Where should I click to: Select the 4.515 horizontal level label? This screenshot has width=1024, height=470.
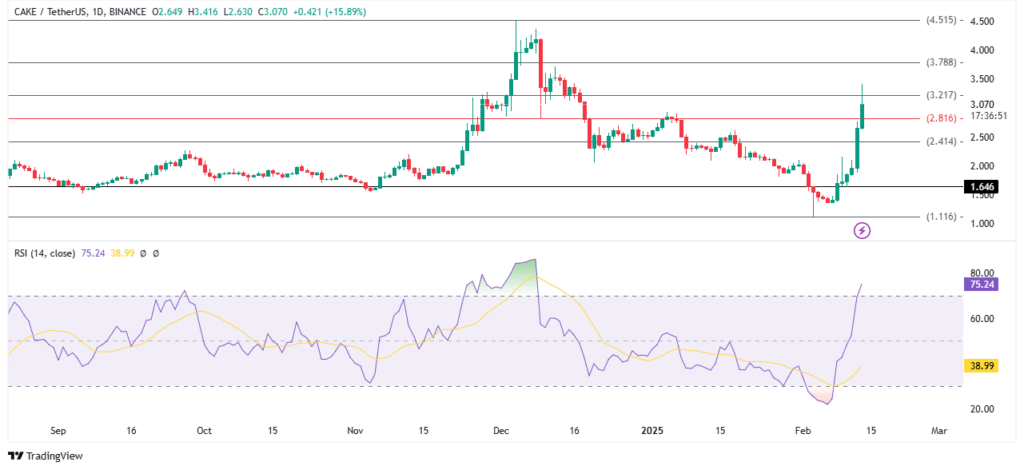coord(942,20)
